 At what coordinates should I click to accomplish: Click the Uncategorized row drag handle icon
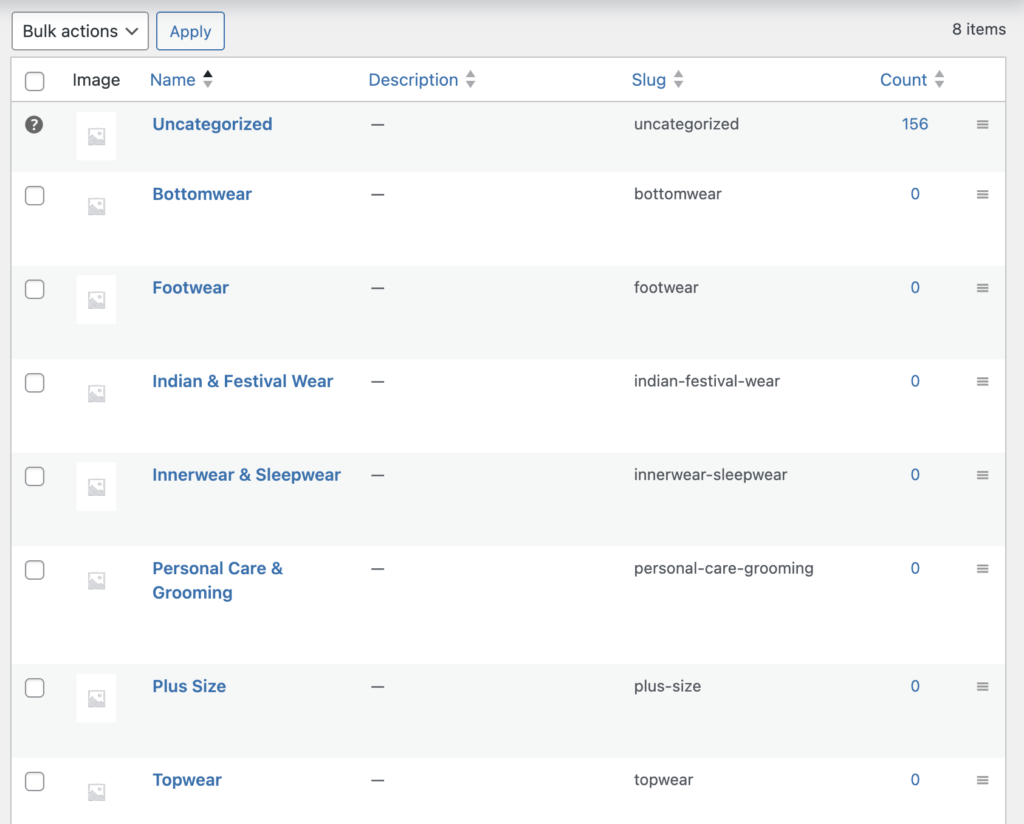click(982, 124)
